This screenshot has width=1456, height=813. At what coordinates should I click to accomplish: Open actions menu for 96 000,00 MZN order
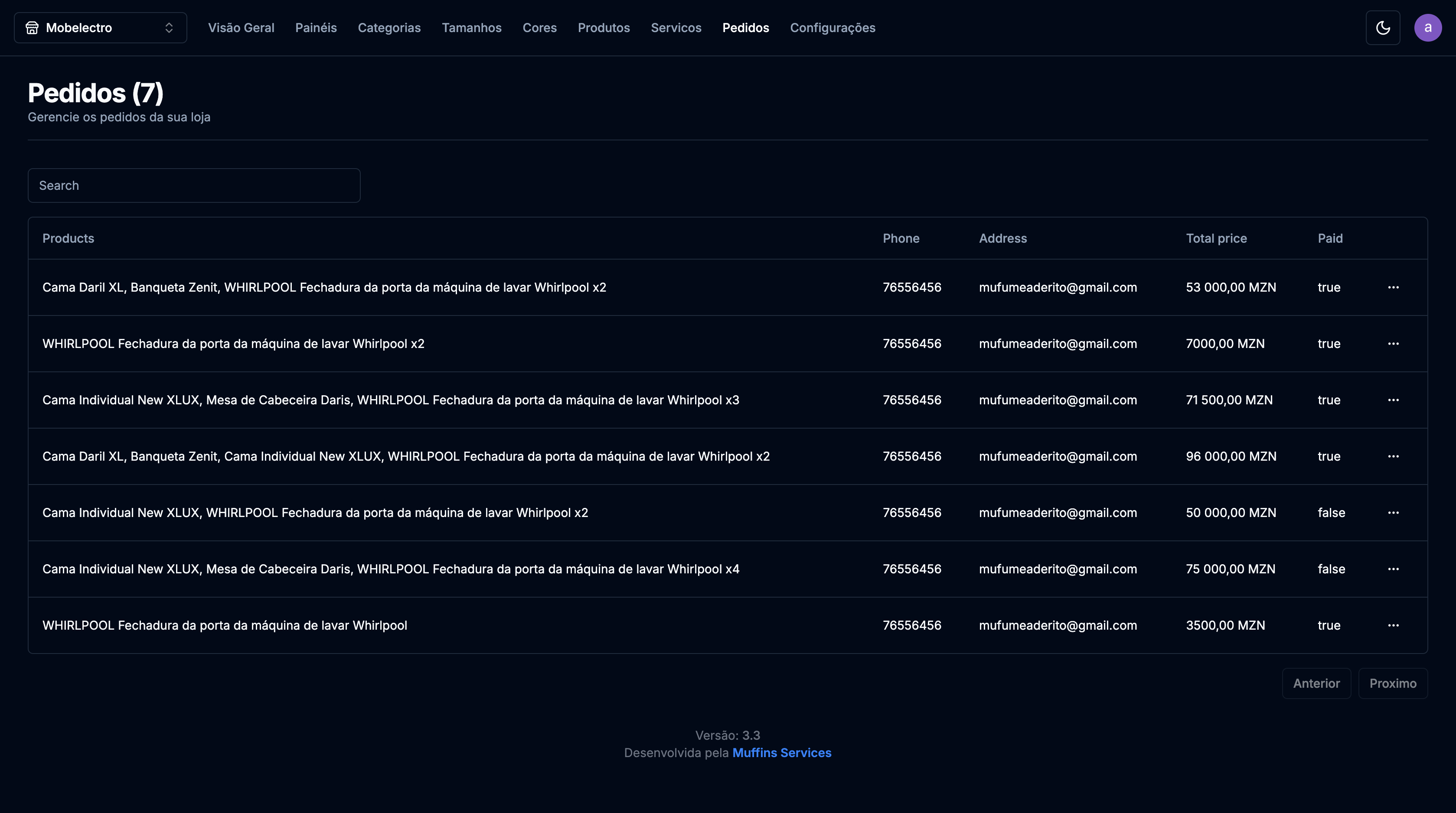click(1393, 456)
